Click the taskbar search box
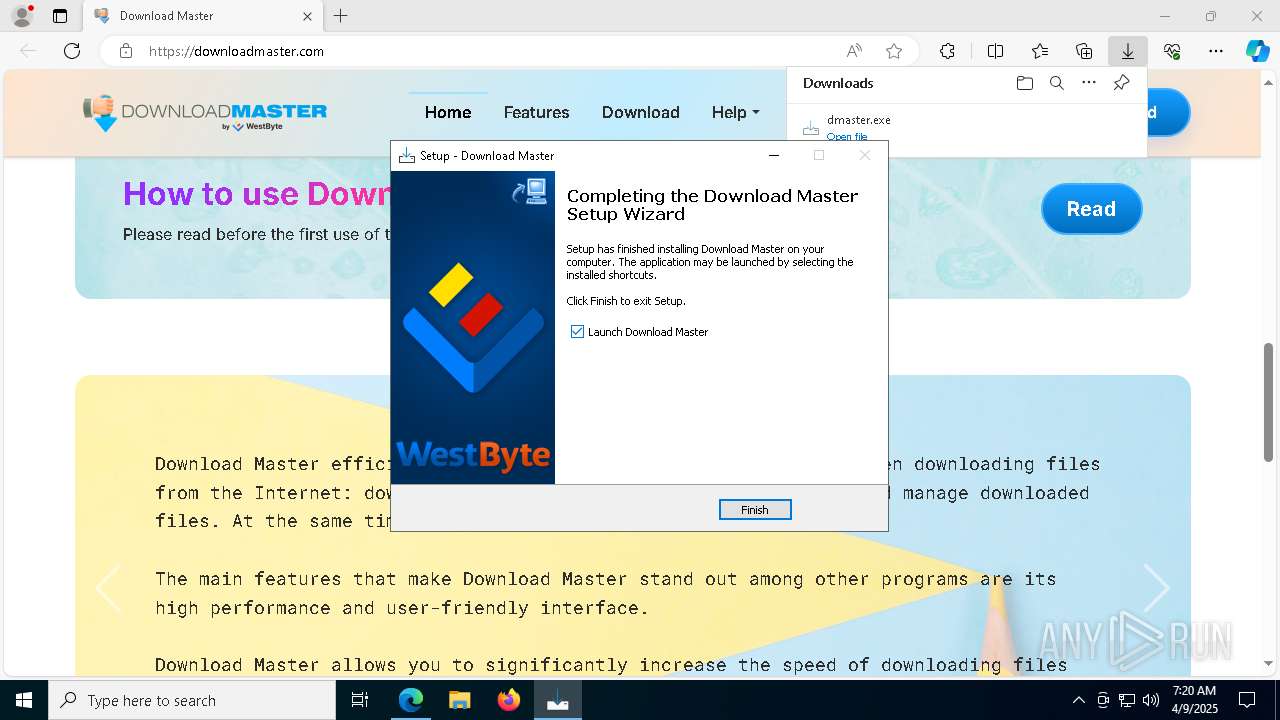1280x720 pixels. tap(192, 700)
